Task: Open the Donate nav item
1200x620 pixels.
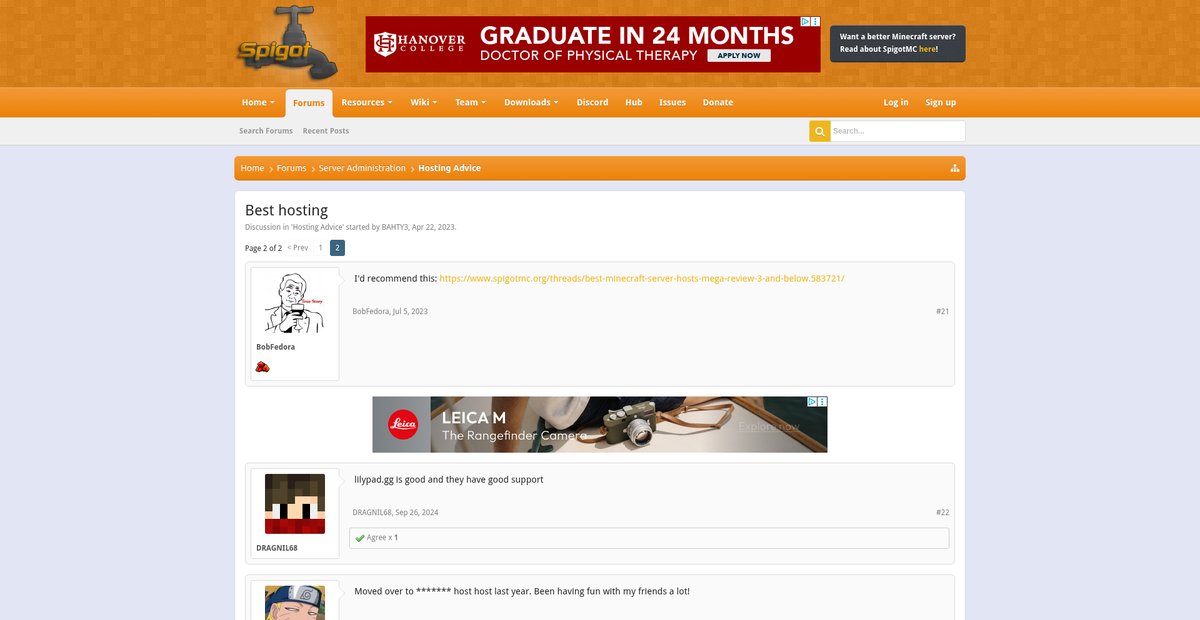Action: click(718, 102)
